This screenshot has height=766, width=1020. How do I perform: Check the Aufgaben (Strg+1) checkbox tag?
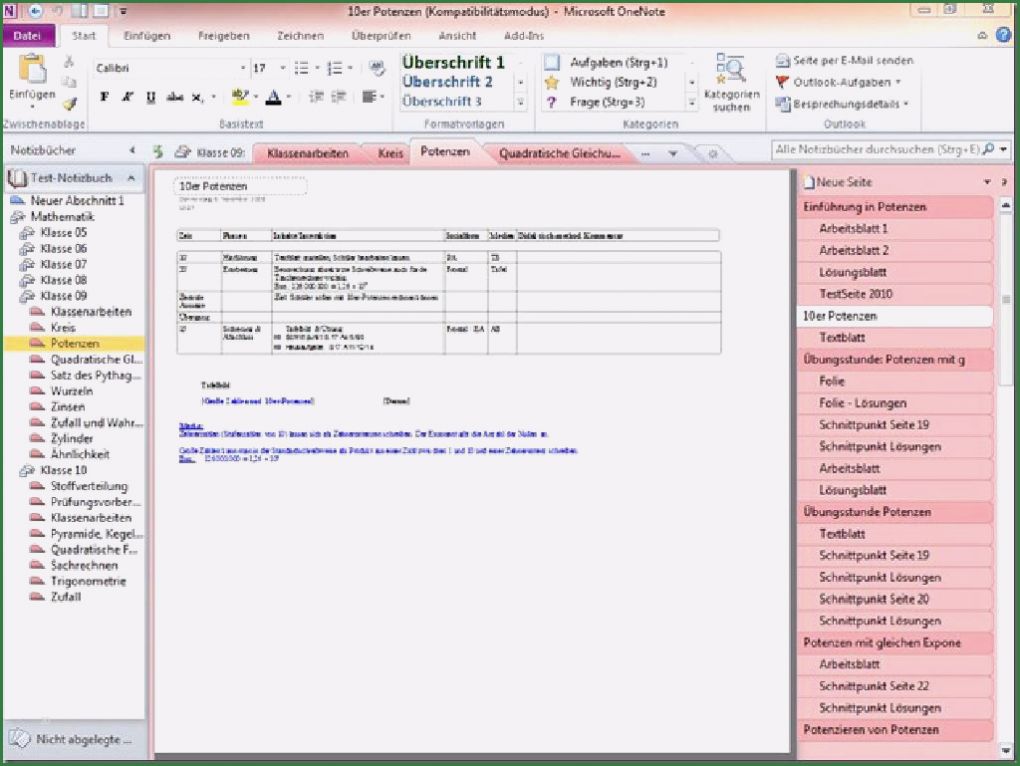pyautogui.click(x=551, y=62)
